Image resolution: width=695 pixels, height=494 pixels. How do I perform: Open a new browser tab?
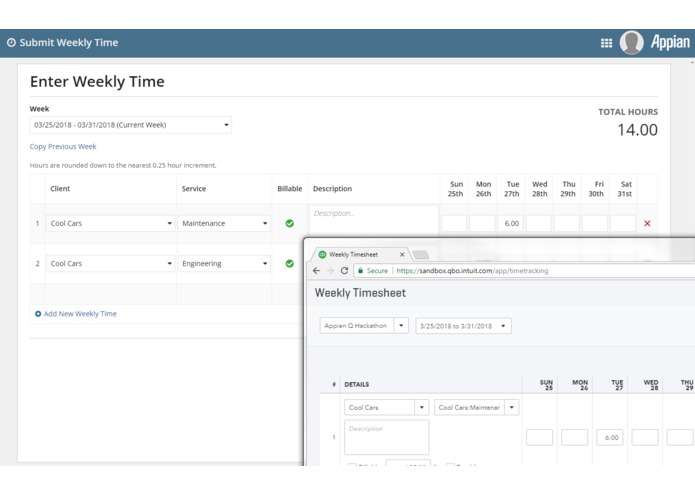point(420,255)
